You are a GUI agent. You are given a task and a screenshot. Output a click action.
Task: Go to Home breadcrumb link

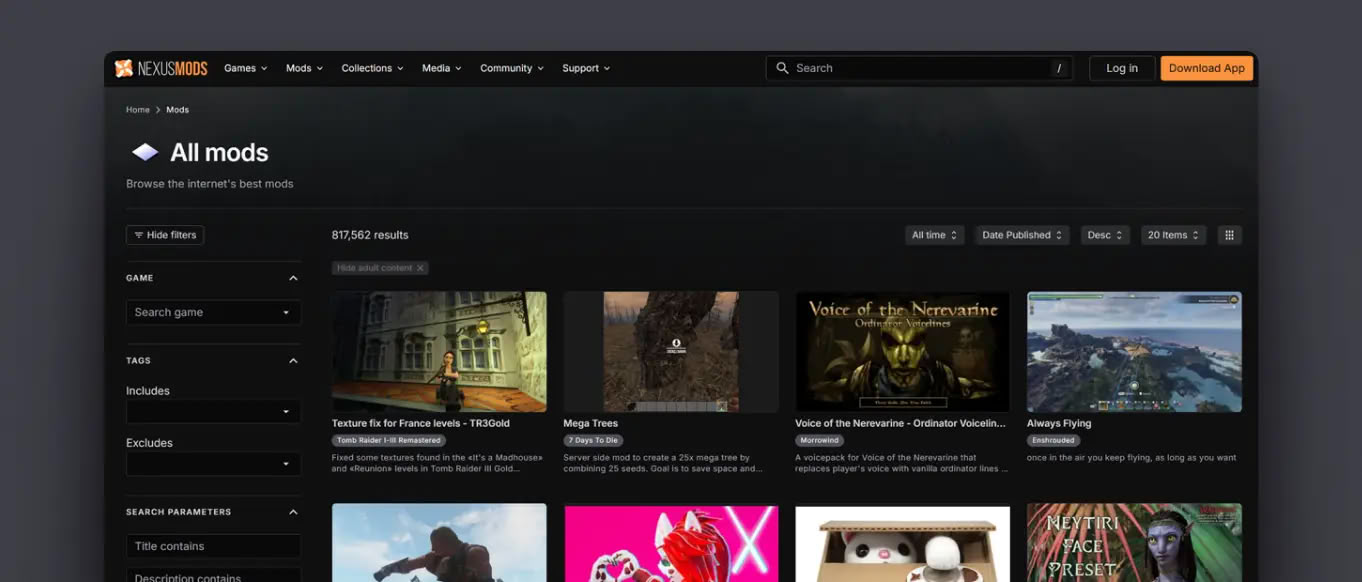(138, 110)
